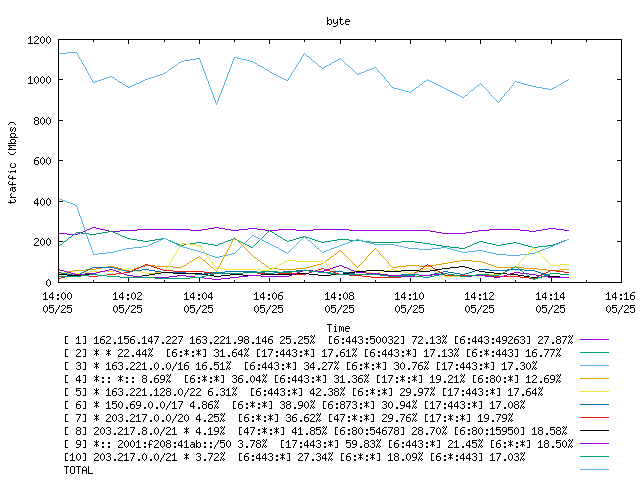Click the y-axis value 800

point(42,121)
